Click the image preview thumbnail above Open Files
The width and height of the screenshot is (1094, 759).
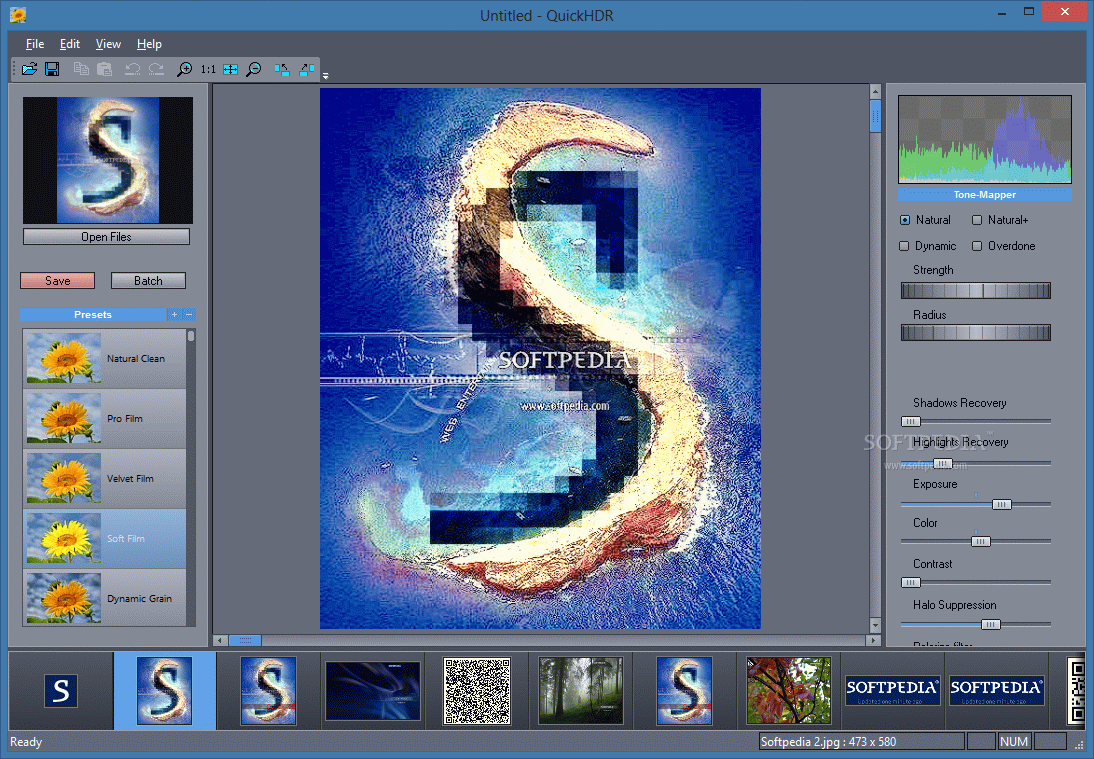coord(107,160)
